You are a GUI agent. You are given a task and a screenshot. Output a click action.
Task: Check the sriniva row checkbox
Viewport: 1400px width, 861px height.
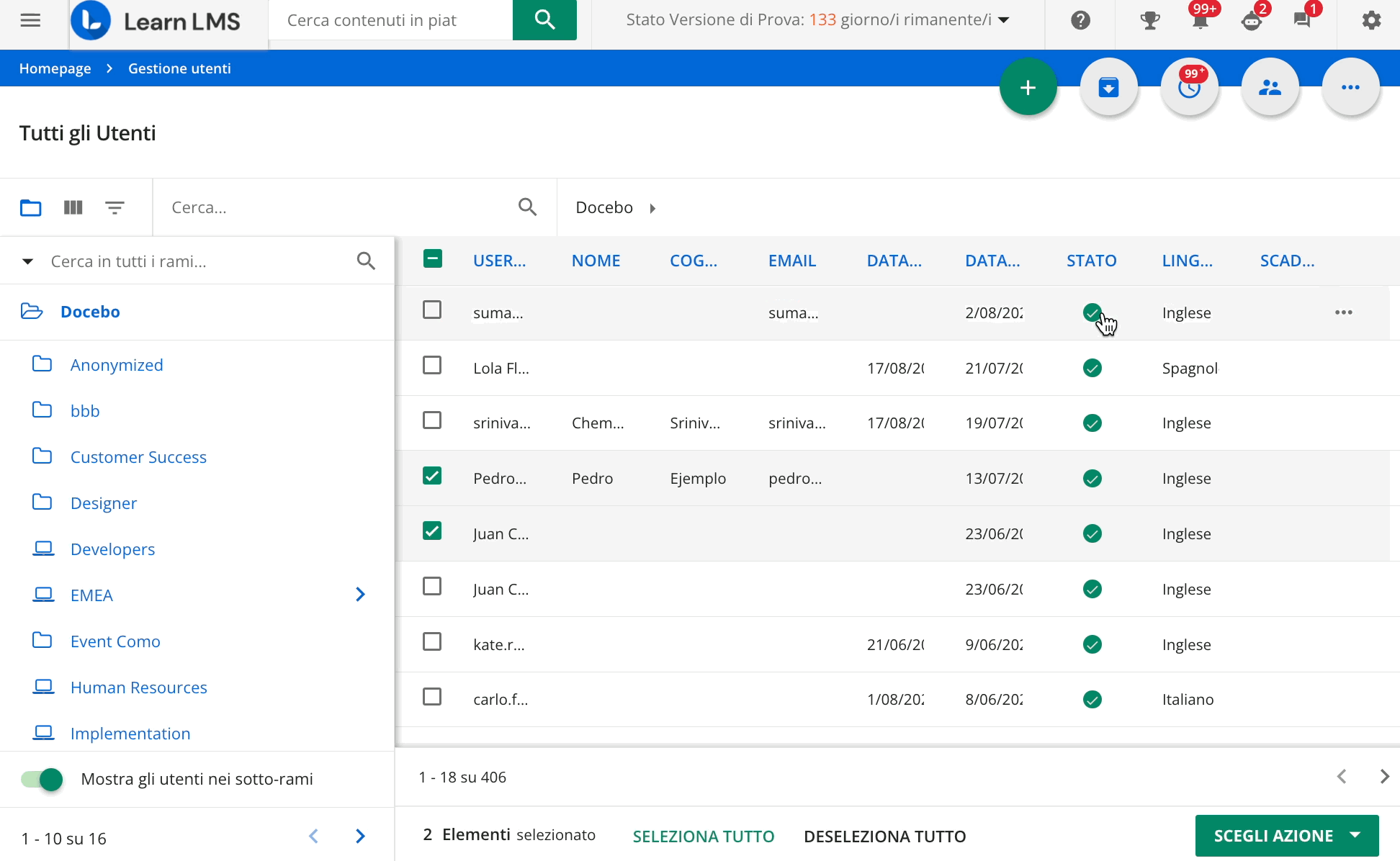432,420
